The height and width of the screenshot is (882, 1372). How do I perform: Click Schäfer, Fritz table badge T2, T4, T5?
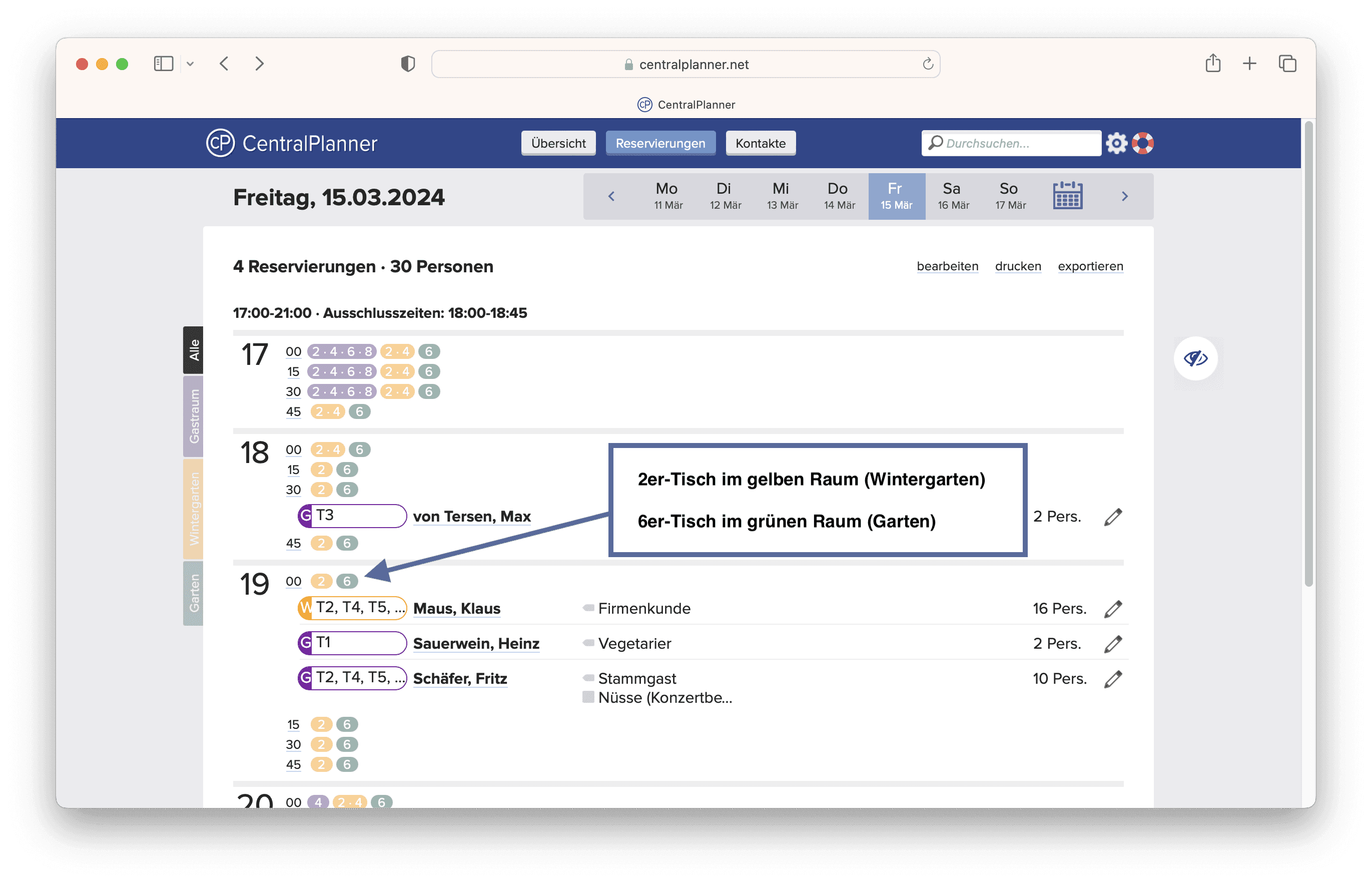(x=352, y=678)
